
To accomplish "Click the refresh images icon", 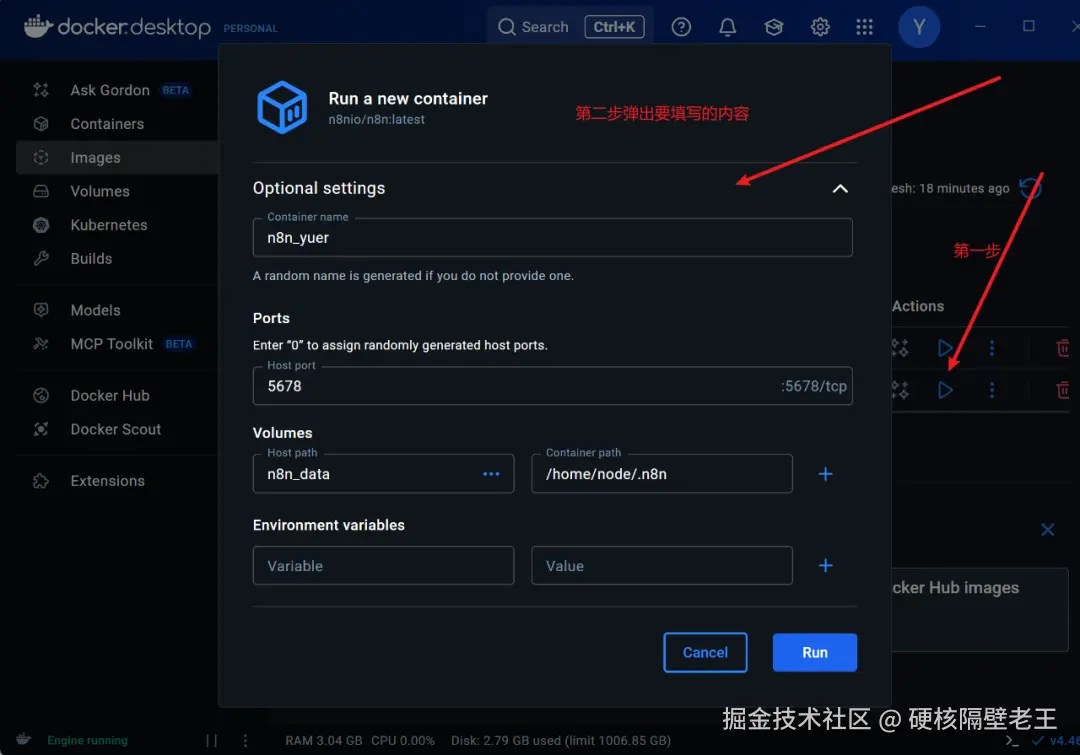I will pos(1030,187).
